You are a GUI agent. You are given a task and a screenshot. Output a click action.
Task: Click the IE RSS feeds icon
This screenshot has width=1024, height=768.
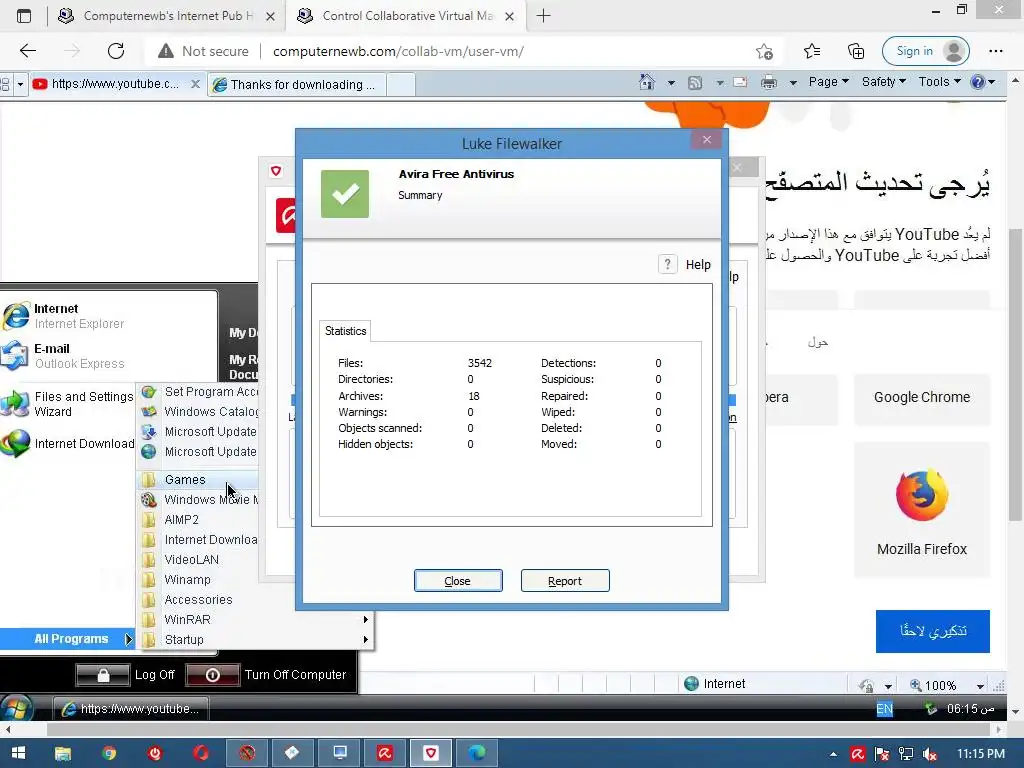pos(695,83)
